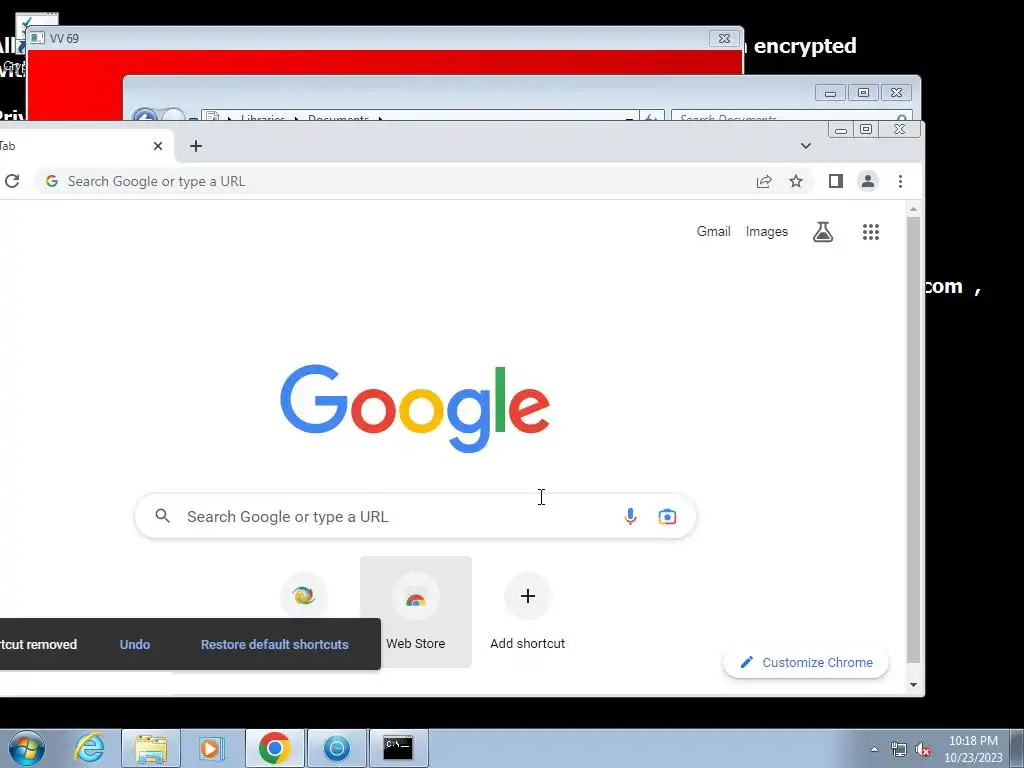Screen dimensions: 1024x768
Task: Search by image with camera icon
Action: (x=667, y=517)
